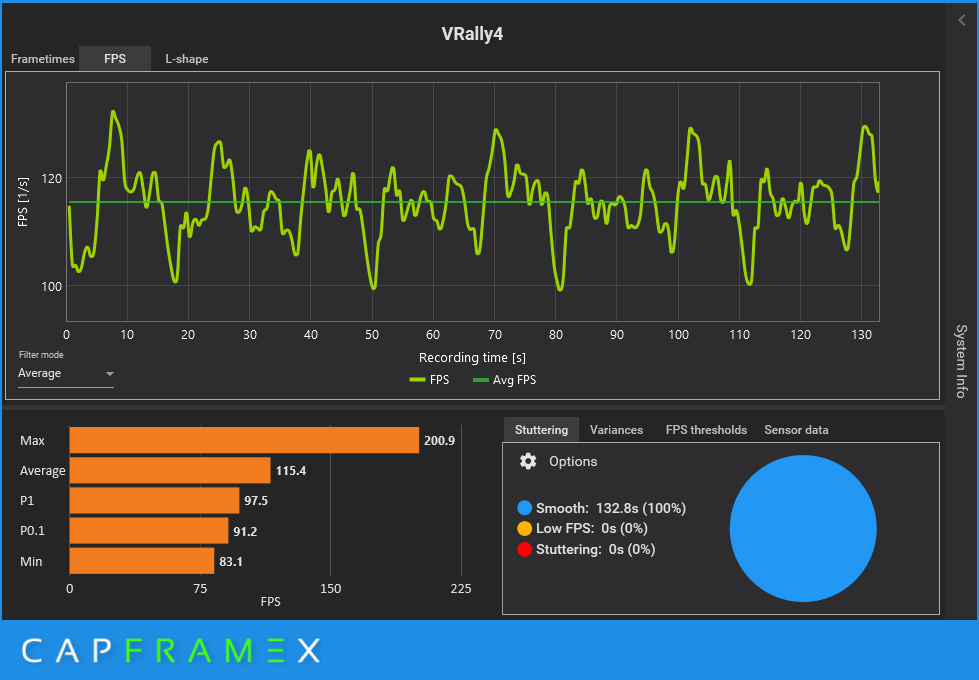This screenshot has width=979, height=680.
Task: Click the Options label in stuttering panel
Action: pos(573,461)
